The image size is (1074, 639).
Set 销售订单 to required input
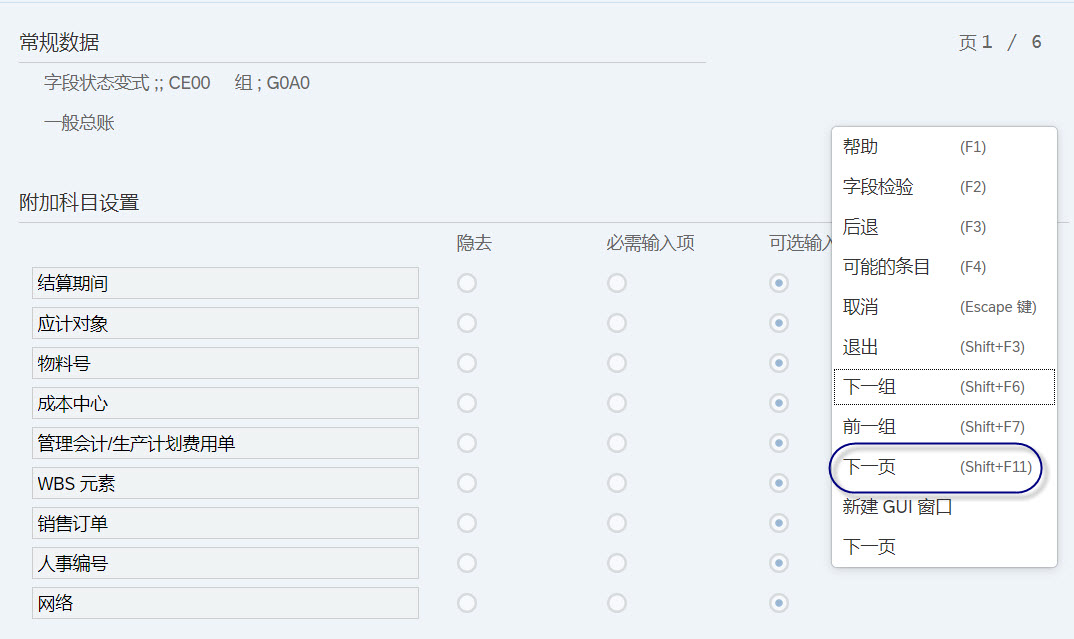tap(617, 523)
